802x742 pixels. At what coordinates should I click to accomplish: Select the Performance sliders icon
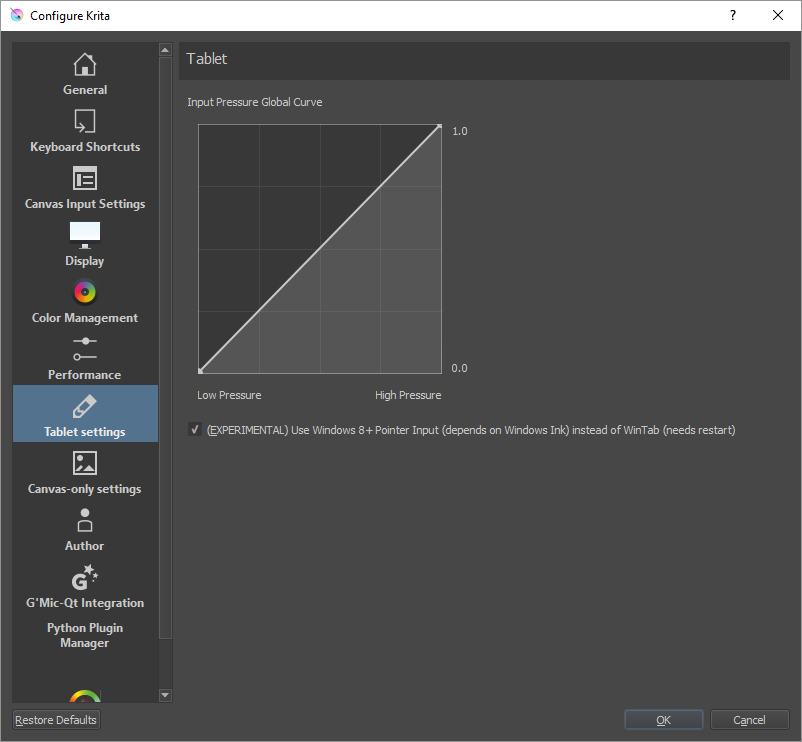tap(85, 349)
